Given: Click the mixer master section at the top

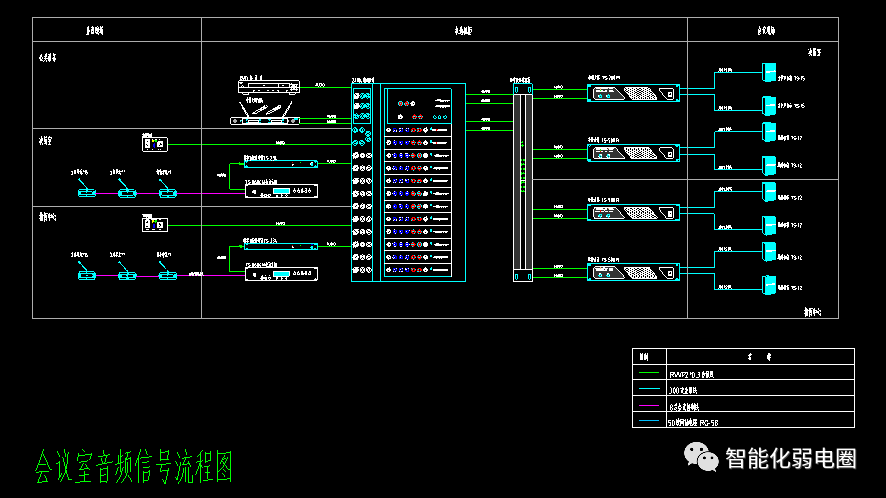Looking at the screenshot, I should 418,106.
